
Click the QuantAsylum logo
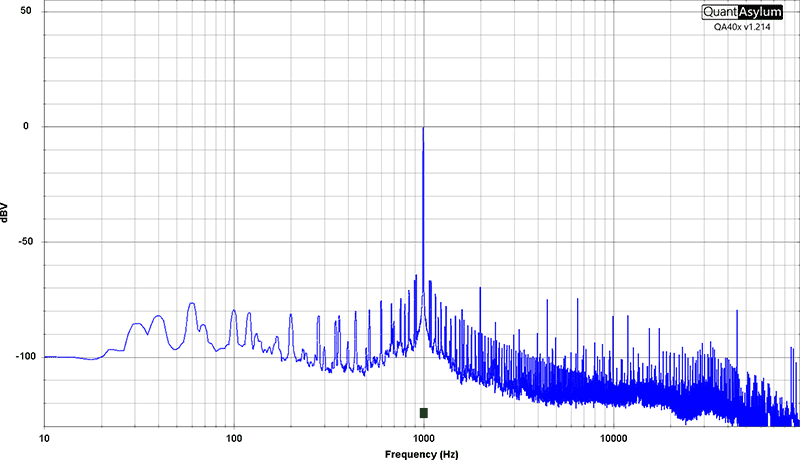[744, 13]
